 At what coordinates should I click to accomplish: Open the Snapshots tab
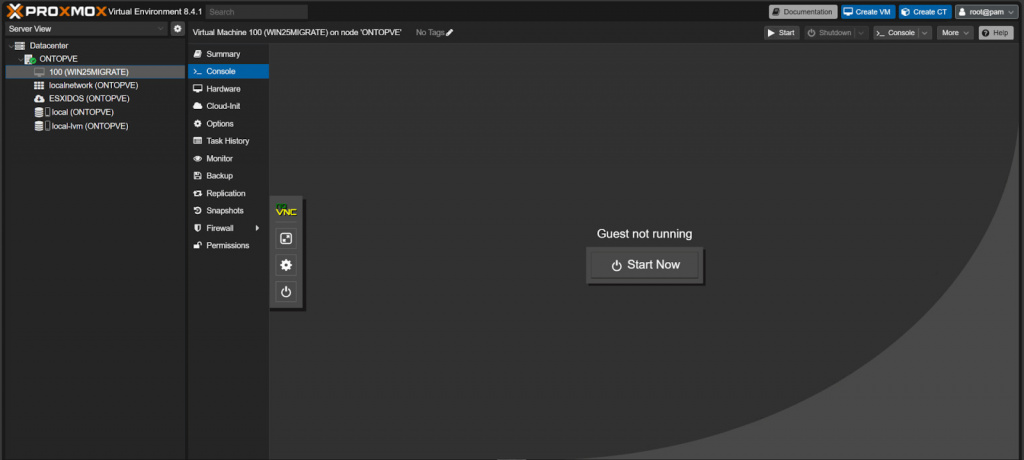point(229,210)
